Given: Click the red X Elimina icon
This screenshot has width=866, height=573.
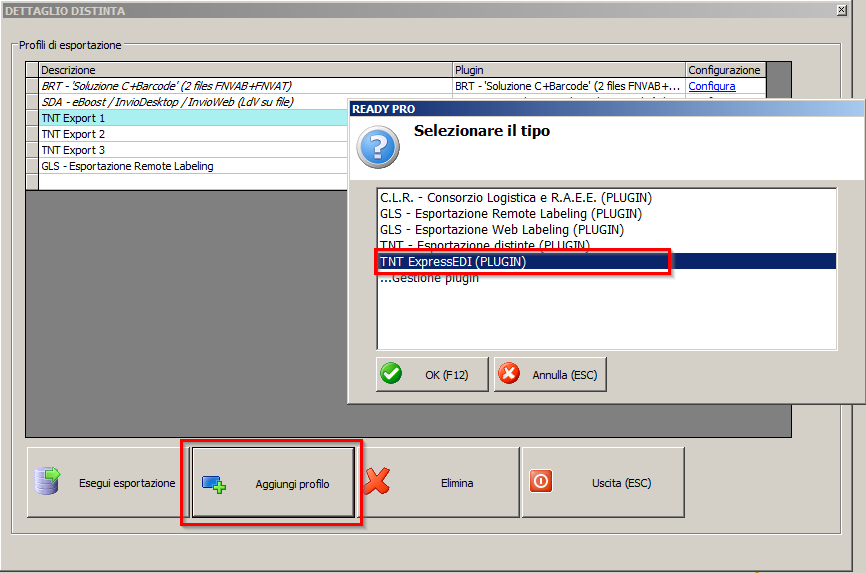Looking at the screenshot, I should [x=377, y=481].
